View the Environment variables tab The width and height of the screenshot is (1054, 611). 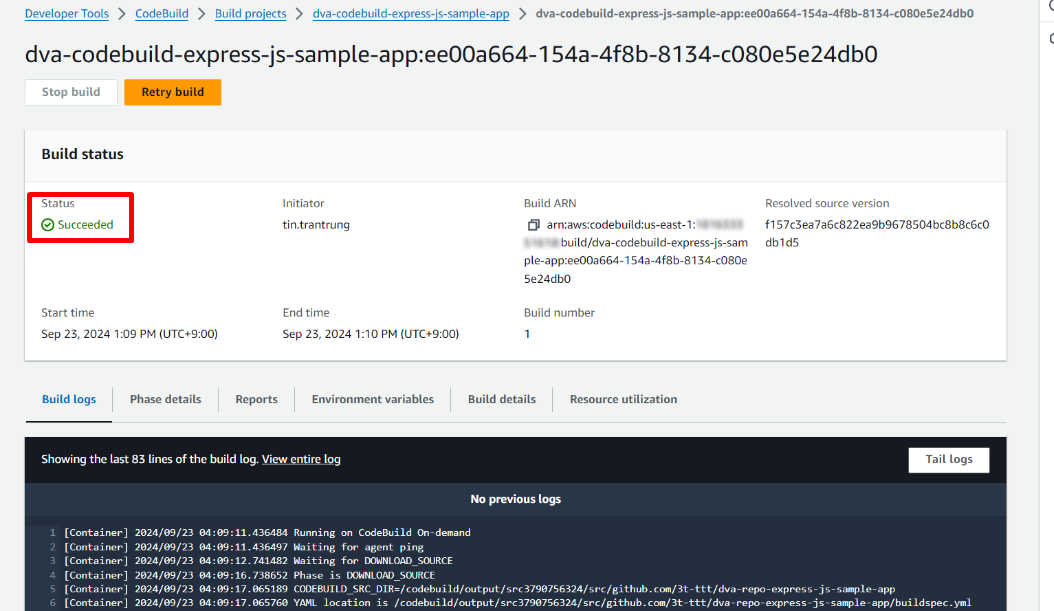[372, 399]
